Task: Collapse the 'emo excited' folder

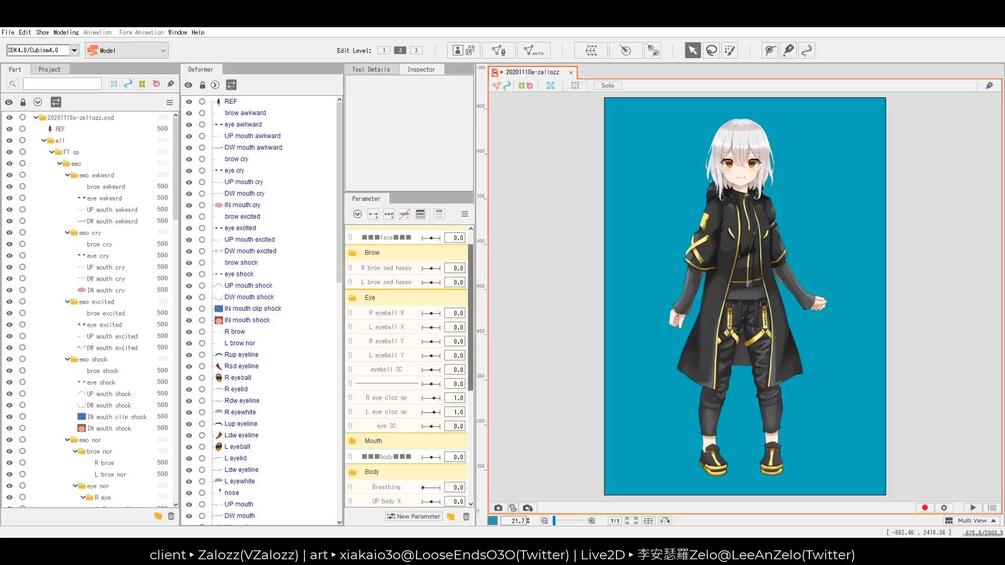Action: (x=67, y=302)
